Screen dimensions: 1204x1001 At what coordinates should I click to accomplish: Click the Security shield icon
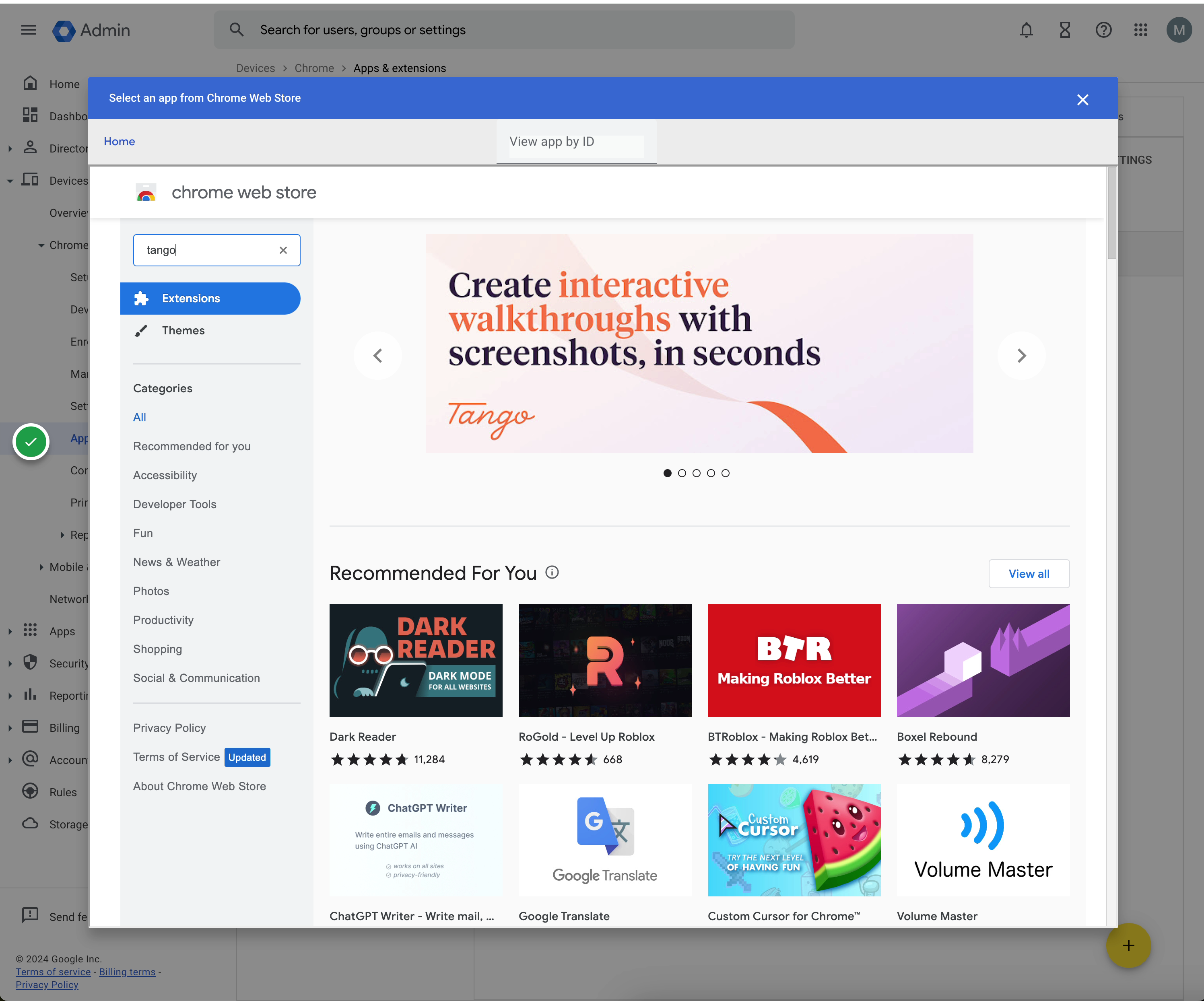[x=30, y=662]
